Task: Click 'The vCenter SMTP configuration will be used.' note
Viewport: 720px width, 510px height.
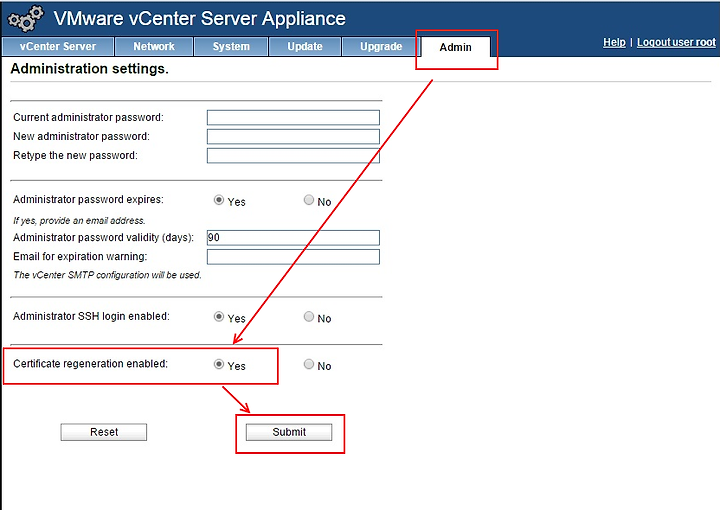Action: tap(107, 275)
